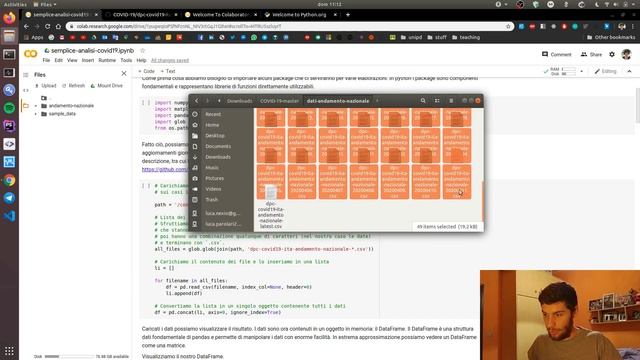Viewport: 640px width, 360px height.
Task: Click Upload in the Files panel
Action: [45, 86]
